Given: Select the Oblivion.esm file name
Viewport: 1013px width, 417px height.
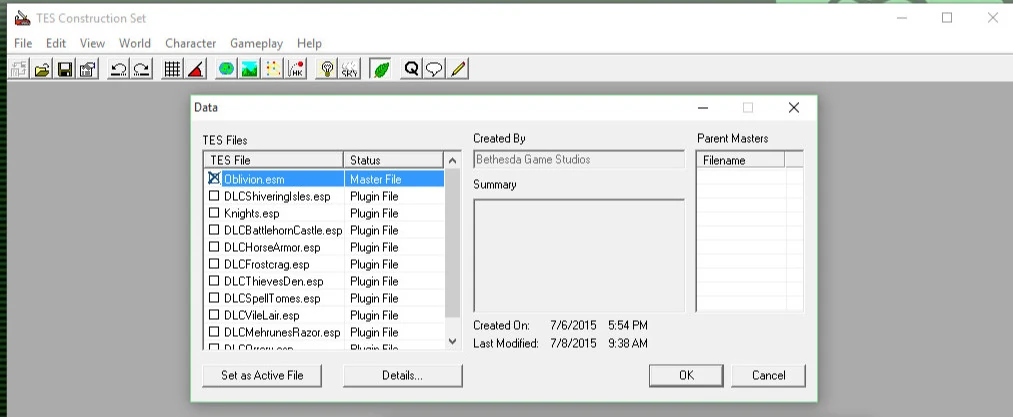Looking at the screenshot, I should (254, 179).
